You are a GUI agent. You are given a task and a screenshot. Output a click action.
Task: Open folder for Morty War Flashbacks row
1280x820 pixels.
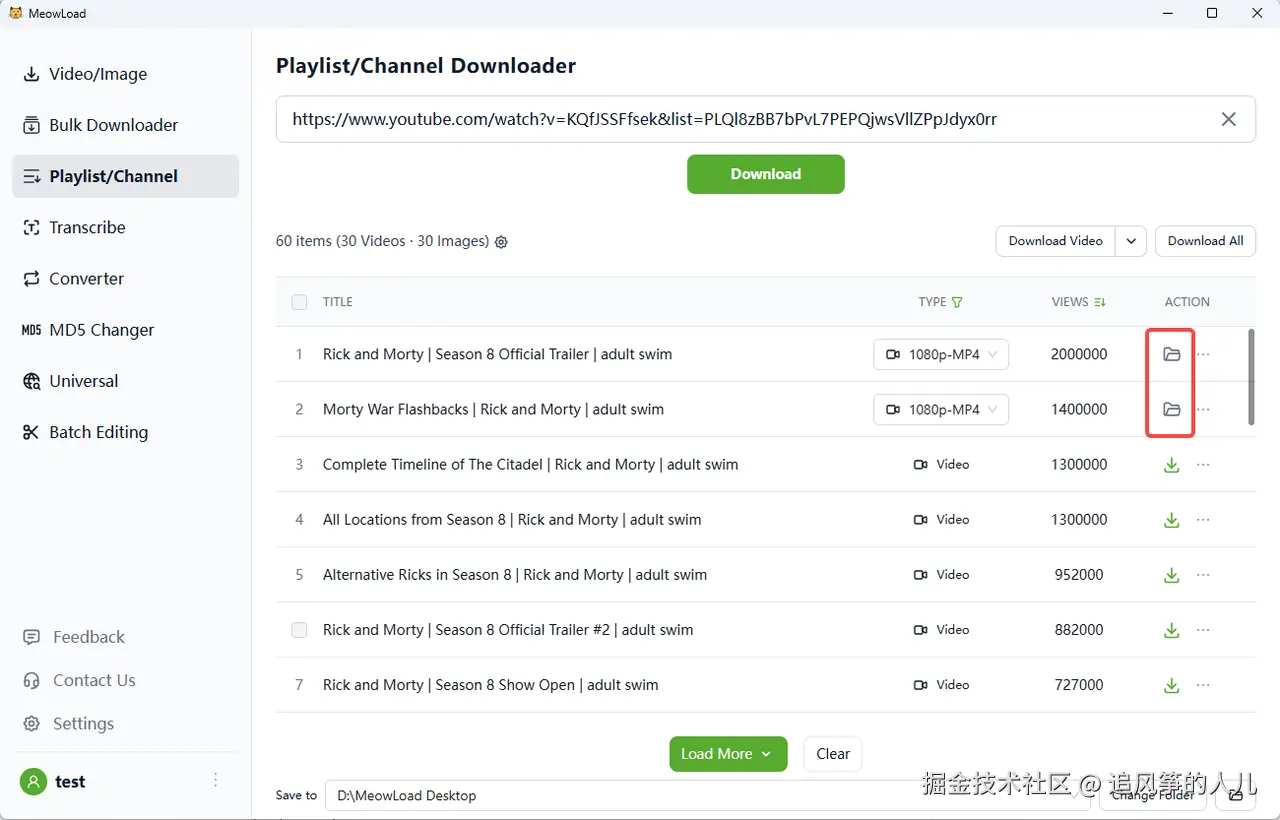(1172, 409)
